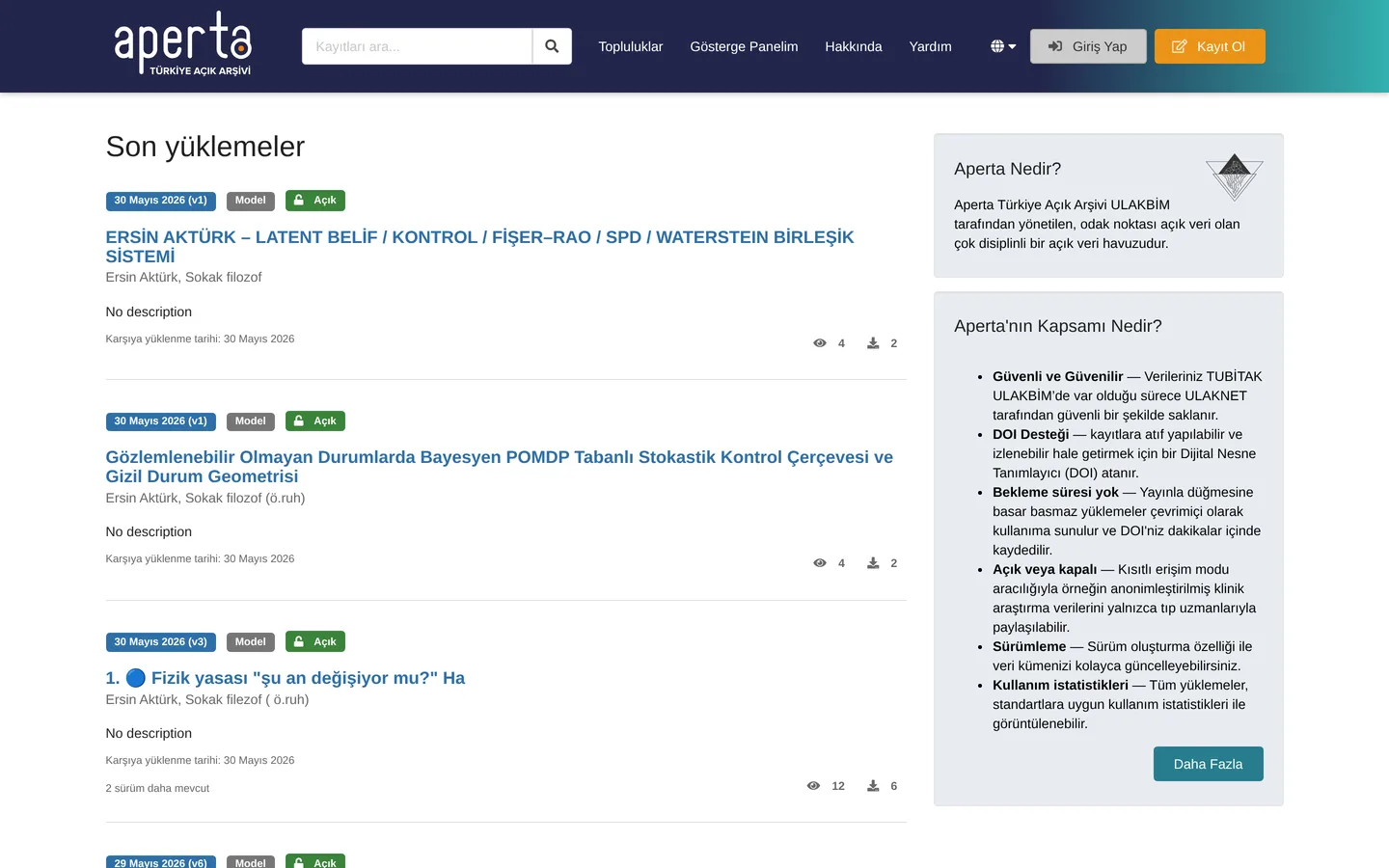
Task: Click the Daha Fazla button
Action: [1209, 764]
